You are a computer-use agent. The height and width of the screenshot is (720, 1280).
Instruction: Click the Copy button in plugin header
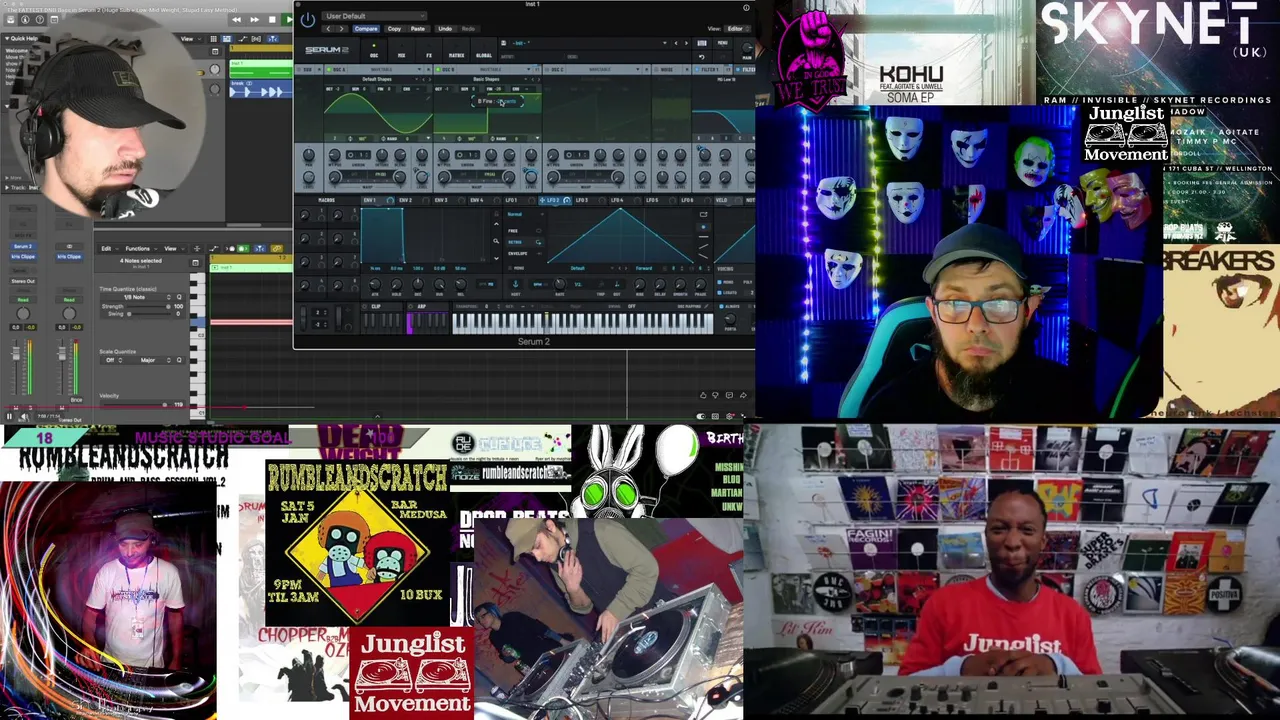394,29
